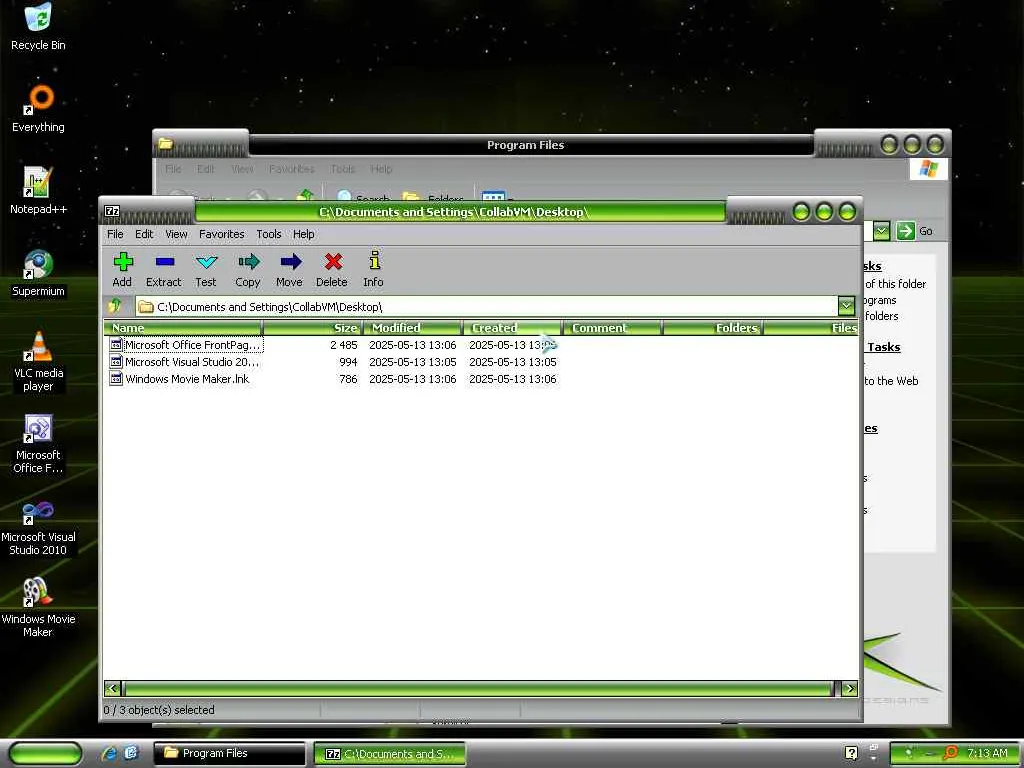Sort the list by Modified column

pyautogui.click(x=413, y=328)
